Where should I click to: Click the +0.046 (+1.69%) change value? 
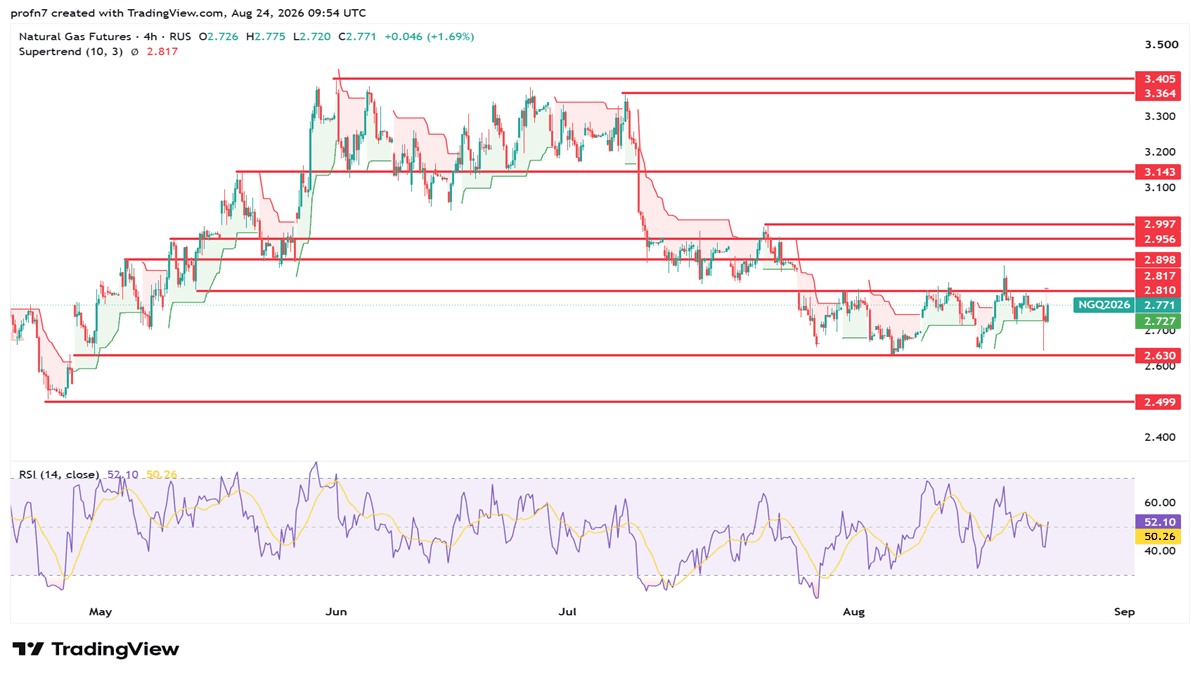tap(429, 36)
